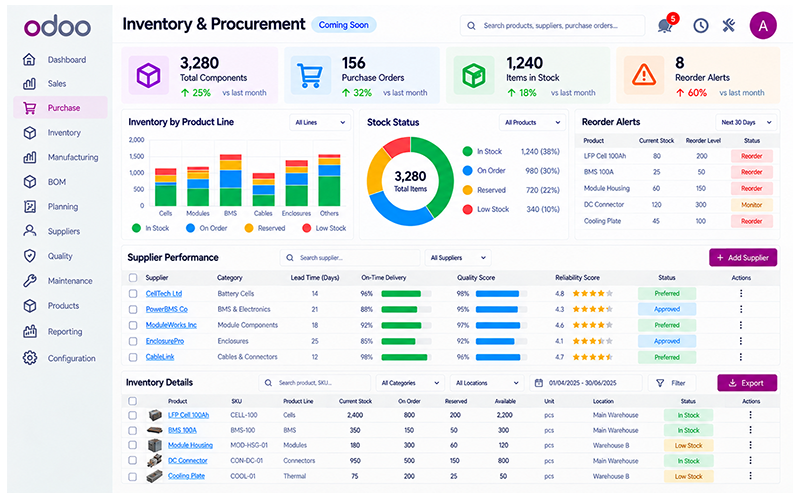Image resolution: width=800 pixels, height=498 pixels.
Task: Open the Next 30 Days dropdown
Action: click(746, 122)
